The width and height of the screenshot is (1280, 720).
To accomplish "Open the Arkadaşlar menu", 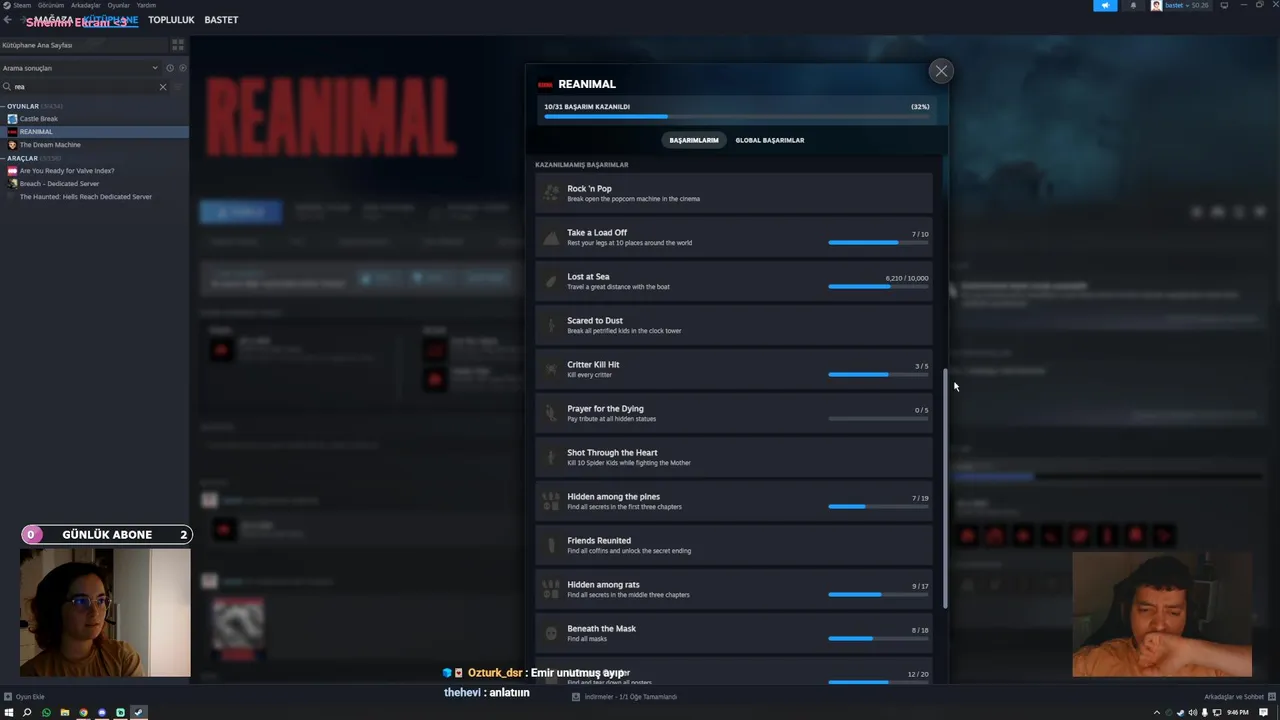I will 86,5.
